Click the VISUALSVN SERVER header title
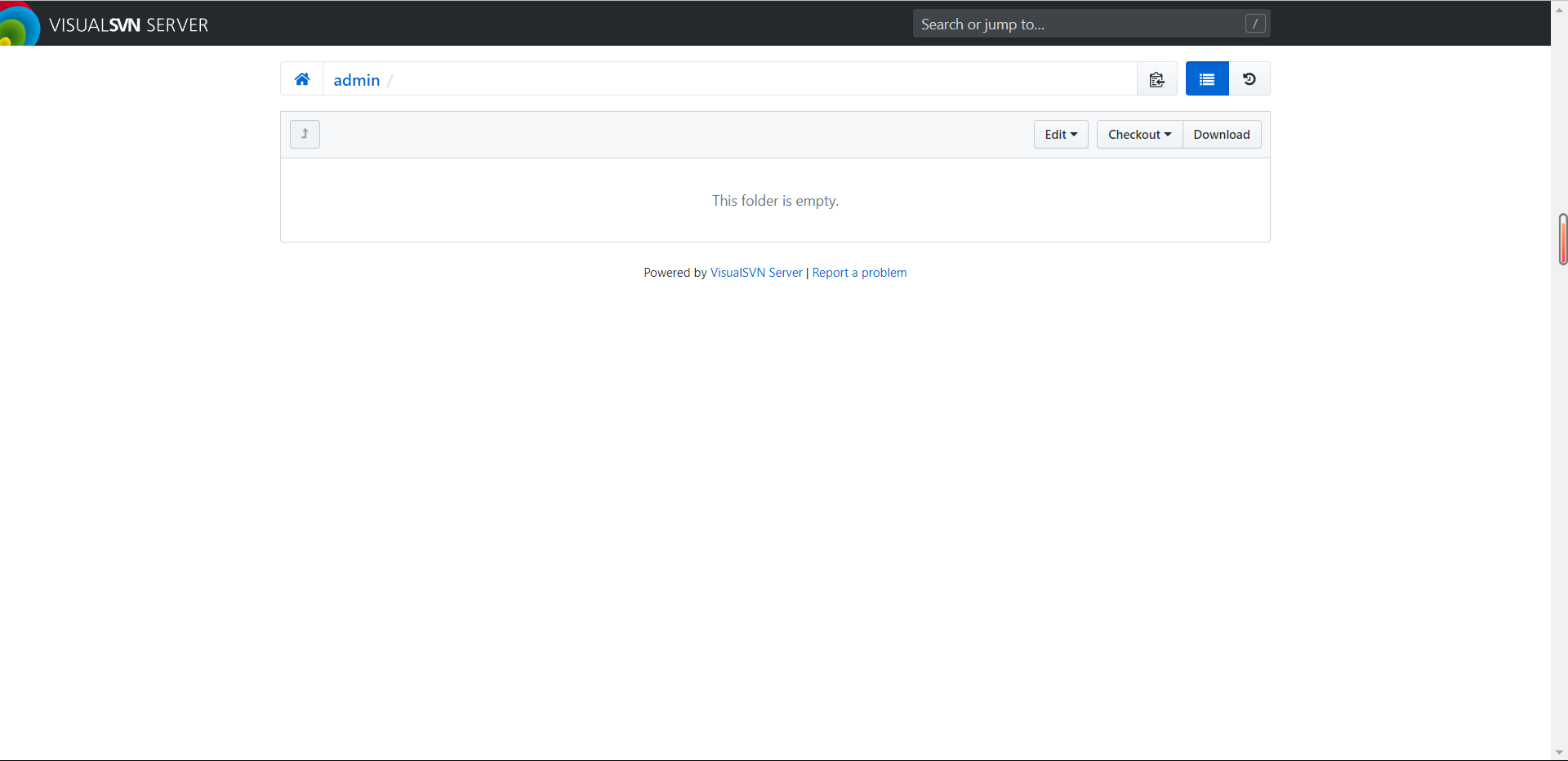Viewport: 1568px width, 761px height. (128, 25)
